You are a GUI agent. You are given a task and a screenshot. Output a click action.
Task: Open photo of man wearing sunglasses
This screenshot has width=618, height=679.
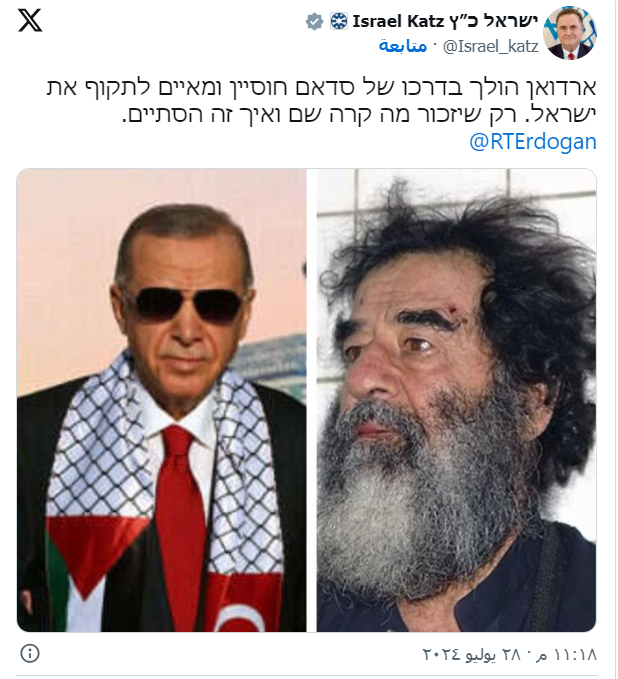162,400
